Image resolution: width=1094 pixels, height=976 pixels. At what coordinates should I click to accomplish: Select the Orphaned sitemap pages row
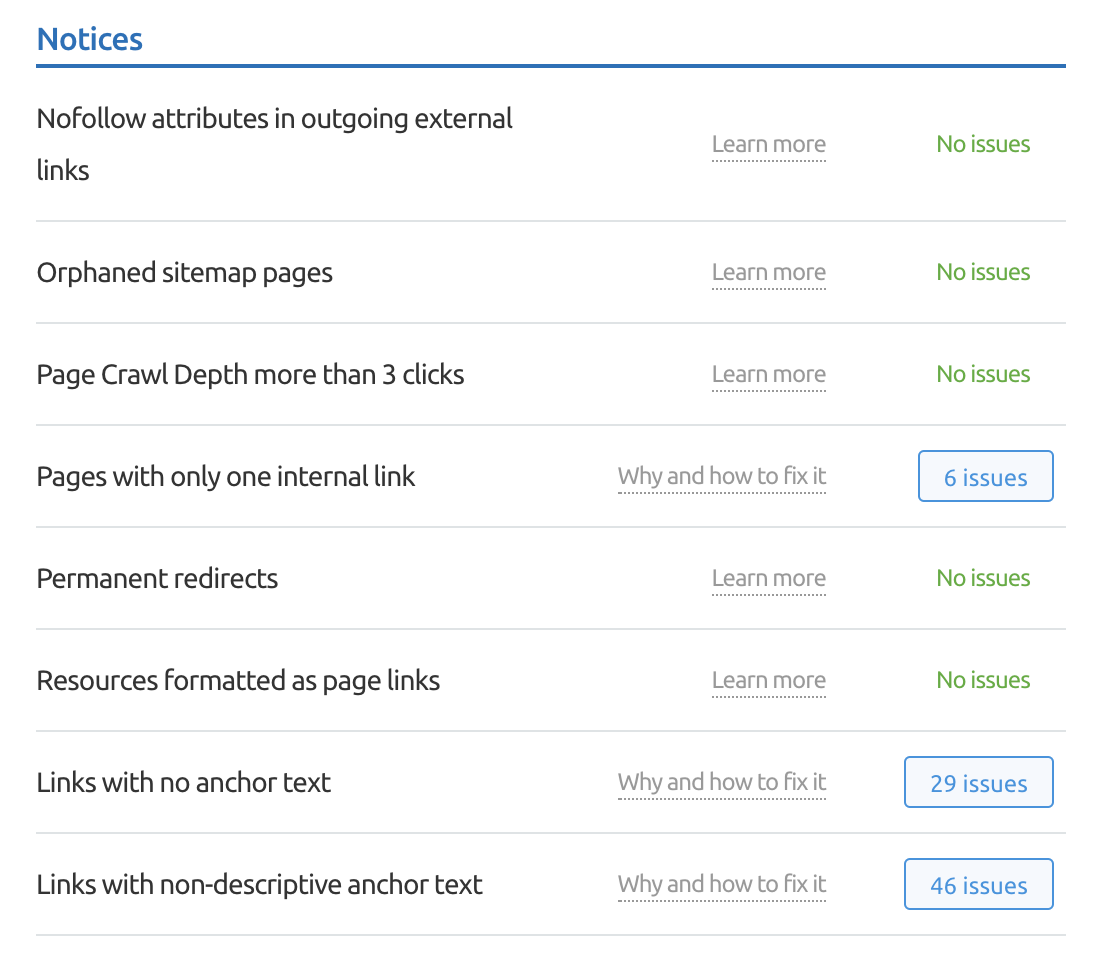click(x=184, y=272)
